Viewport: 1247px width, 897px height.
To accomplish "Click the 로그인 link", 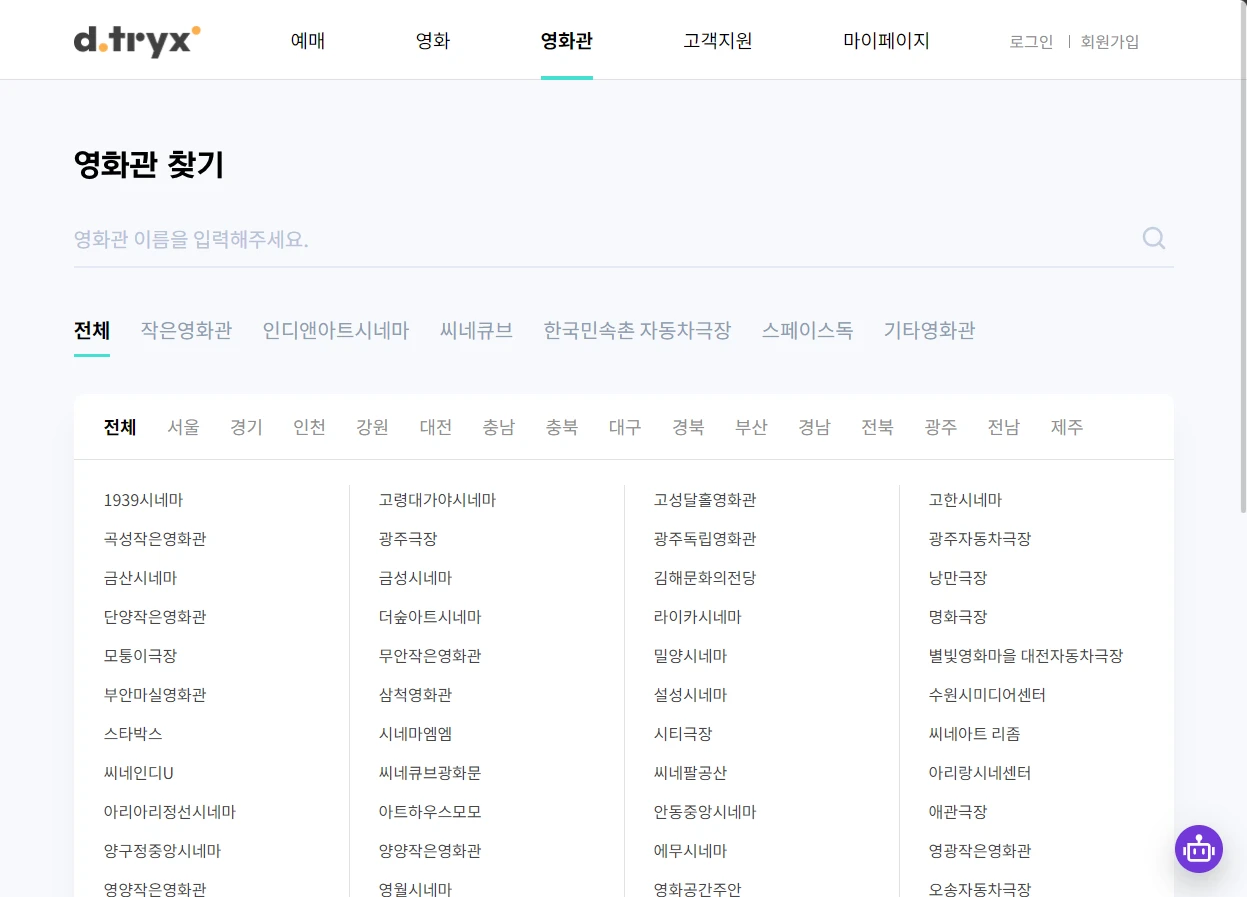I will [x=1031, y=42].
